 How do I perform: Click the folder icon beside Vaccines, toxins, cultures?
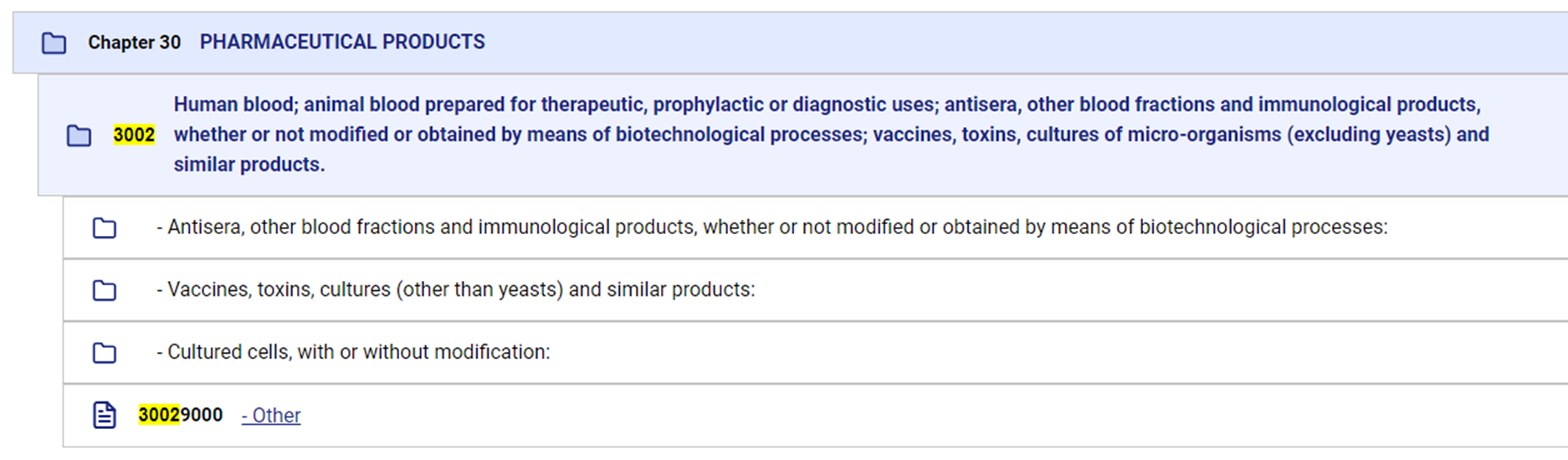point(105,290)
